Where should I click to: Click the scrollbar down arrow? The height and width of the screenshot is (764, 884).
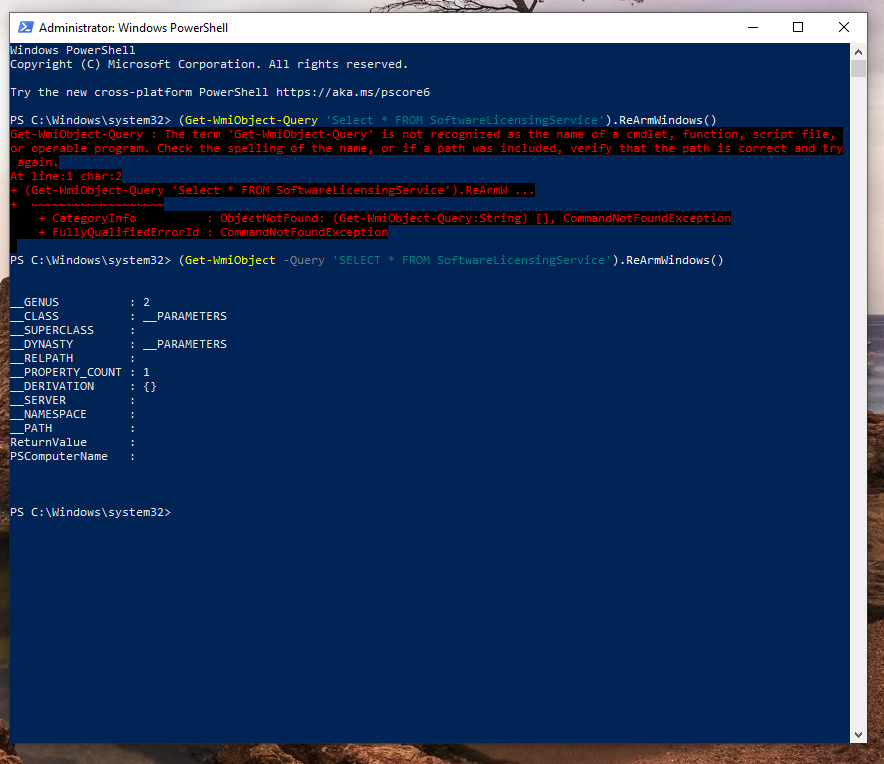pos(858,735)
